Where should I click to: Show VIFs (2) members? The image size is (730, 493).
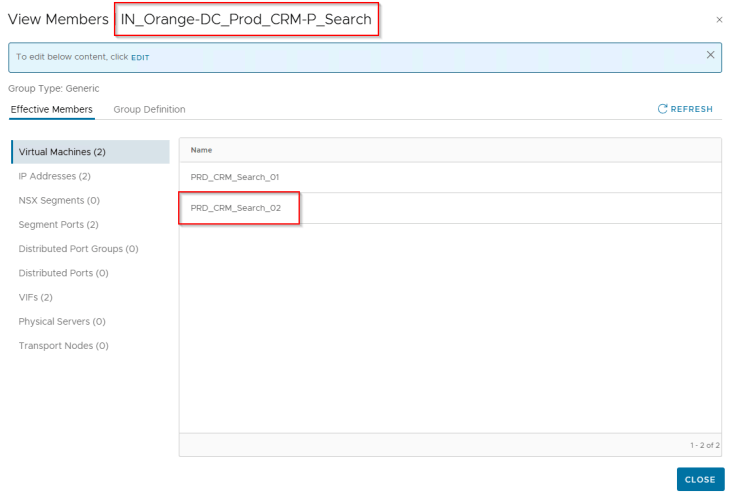coord(35,297)
